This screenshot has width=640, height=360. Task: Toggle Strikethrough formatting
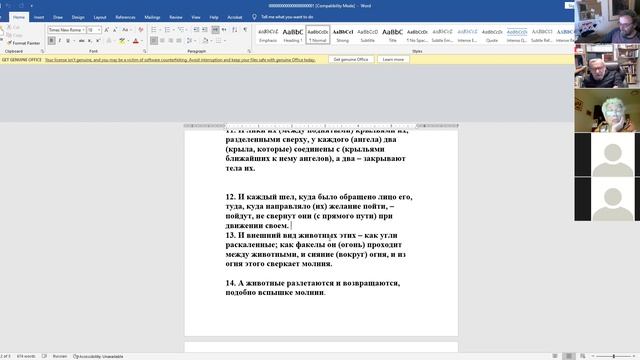point(82,40)
